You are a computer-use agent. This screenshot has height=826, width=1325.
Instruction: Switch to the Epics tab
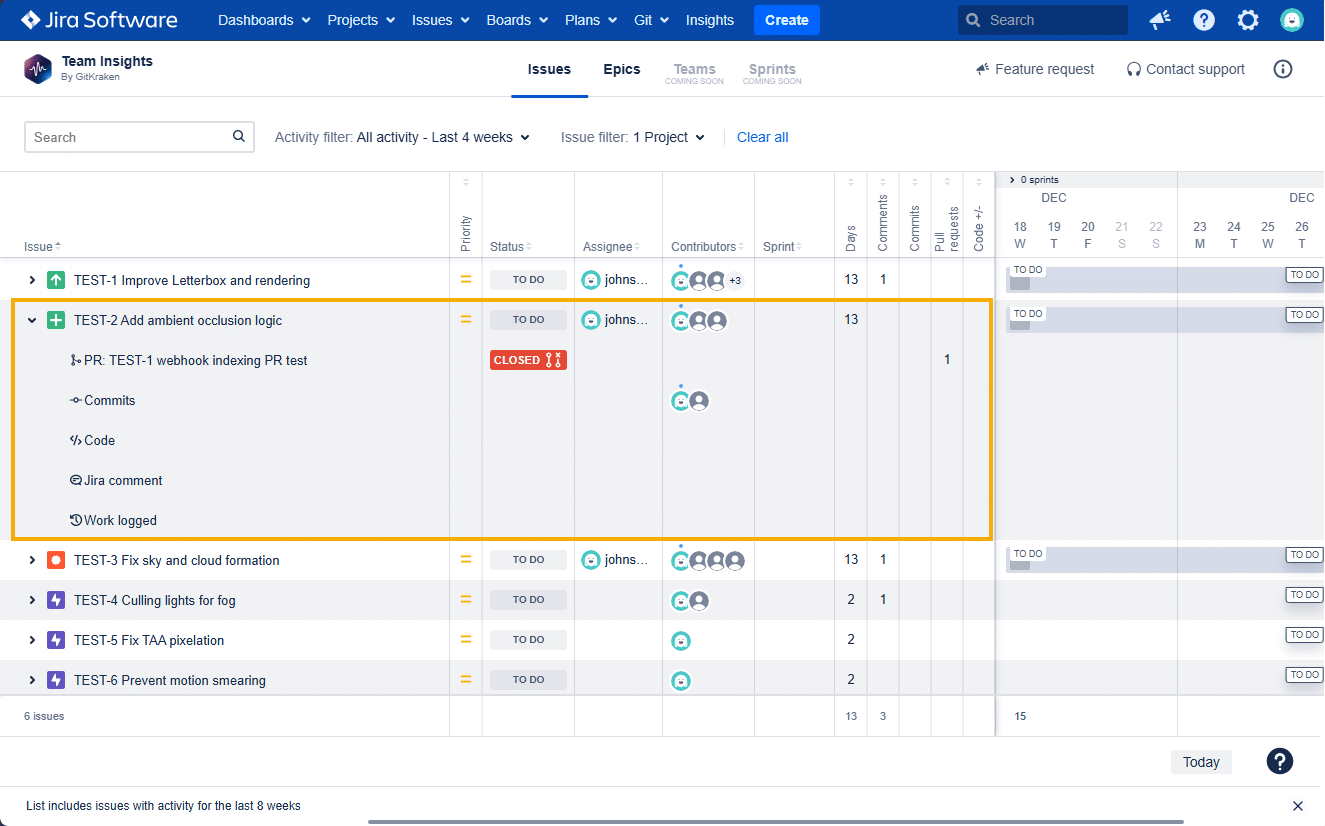pos(622,69)
